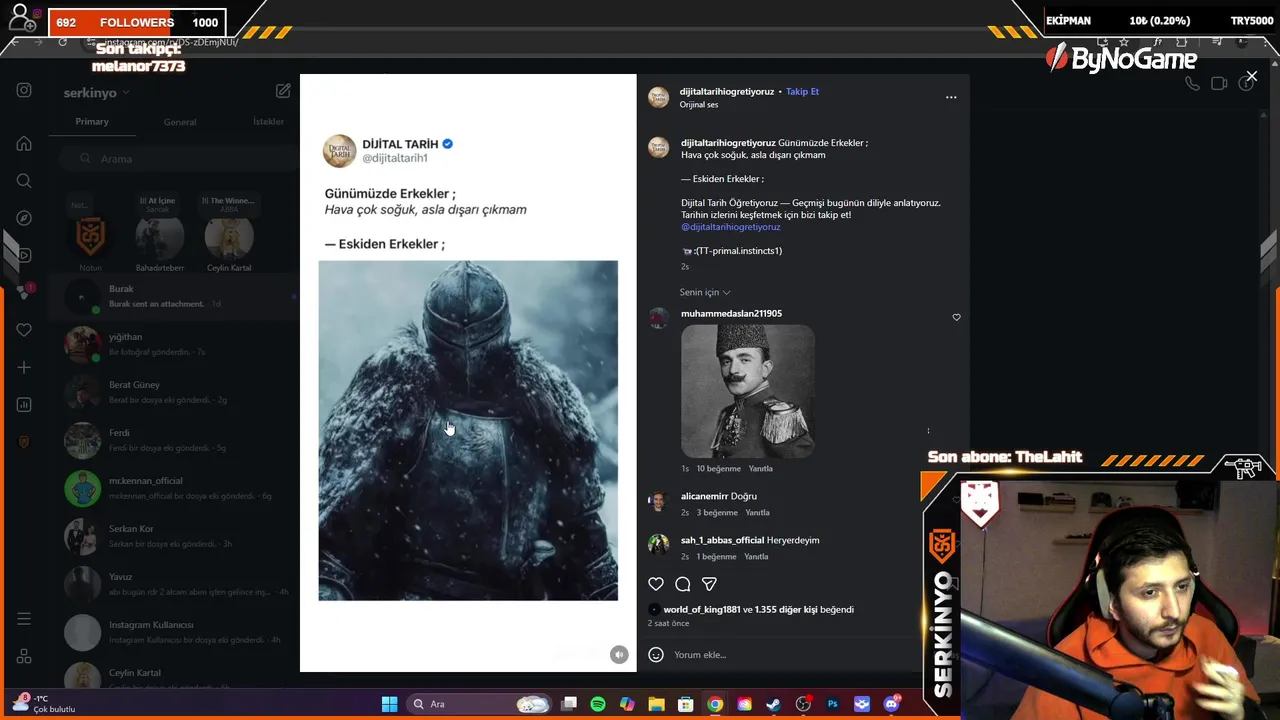Open the GIF image in muhammedaslan211905's comment

click(748, 391)
